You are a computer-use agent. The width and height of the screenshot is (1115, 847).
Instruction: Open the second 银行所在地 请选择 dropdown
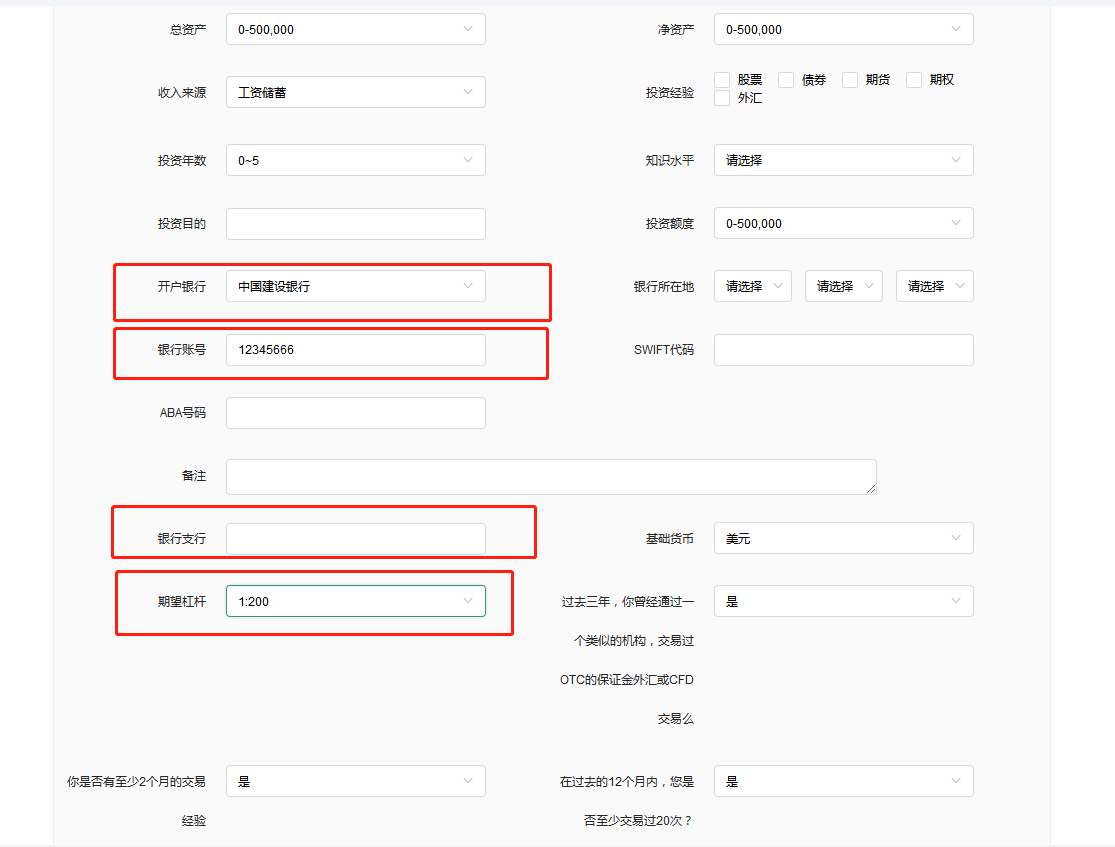843,285
